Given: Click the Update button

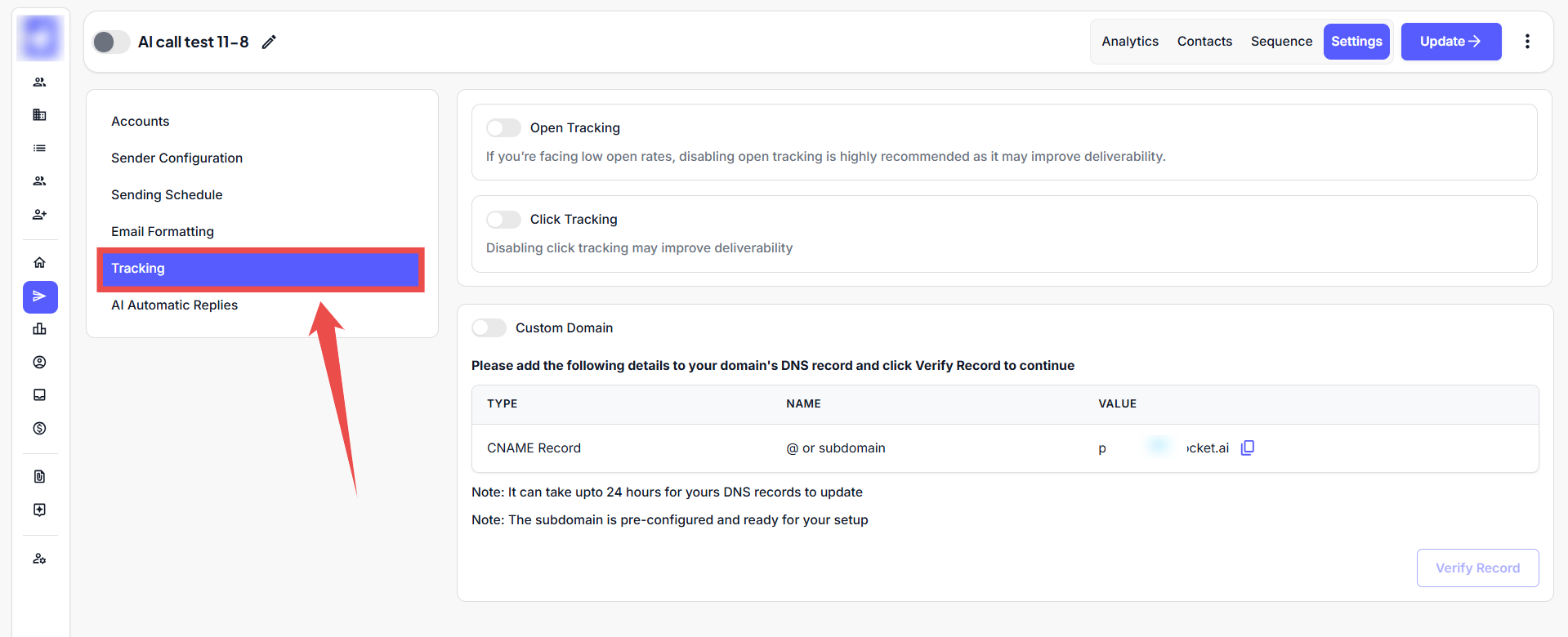Looking at the screenshot, I should click(x=1450, y=42).
